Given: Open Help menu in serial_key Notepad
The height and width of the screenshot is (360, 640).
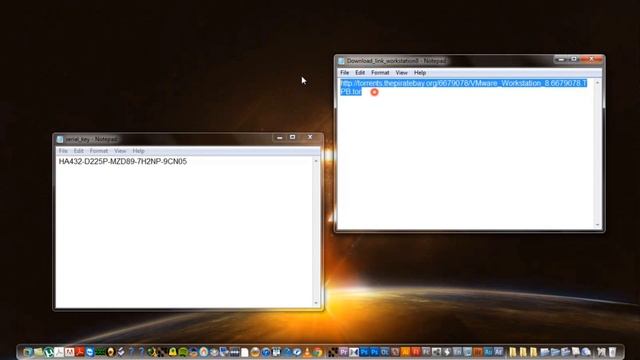Looking at the screenshot, I should click(x=138, y=151).
